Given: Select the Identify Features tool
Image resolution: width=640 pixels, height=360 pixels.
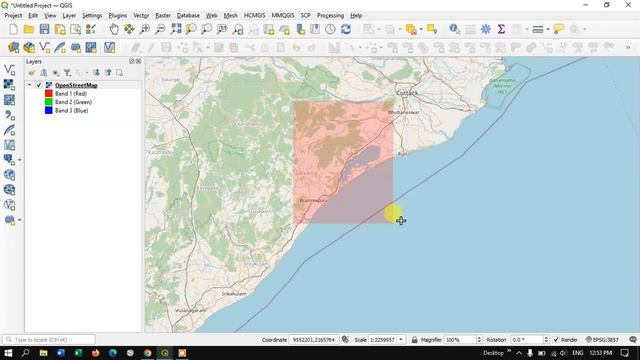Looking at the screenshot, I should pyautogui.click(x=454, y=29).
